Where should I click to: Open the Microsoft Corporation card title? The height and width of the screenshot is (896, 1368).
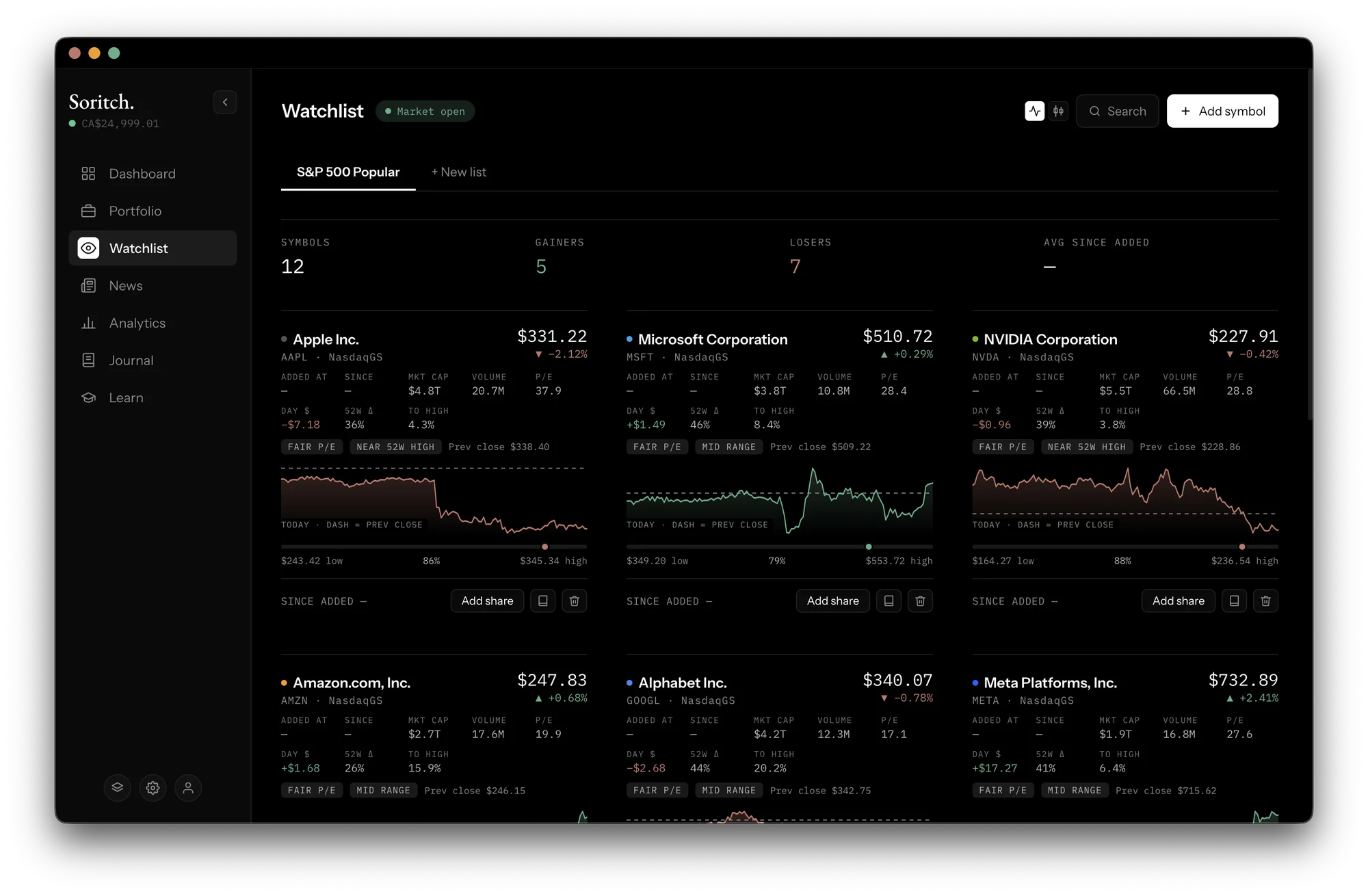pos(713,339)
